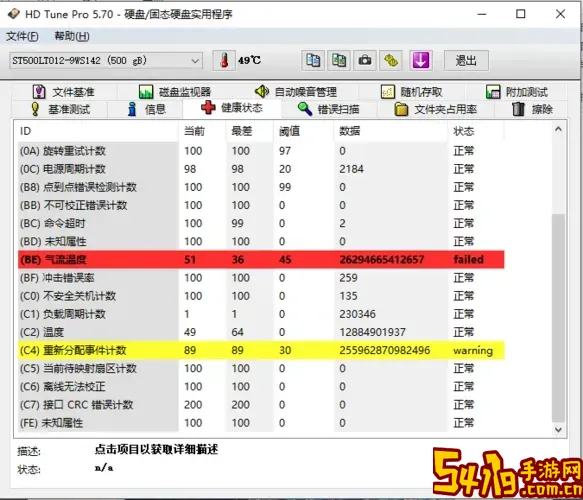Select the (BD) 未知属性 row

[x=261, y=242]
